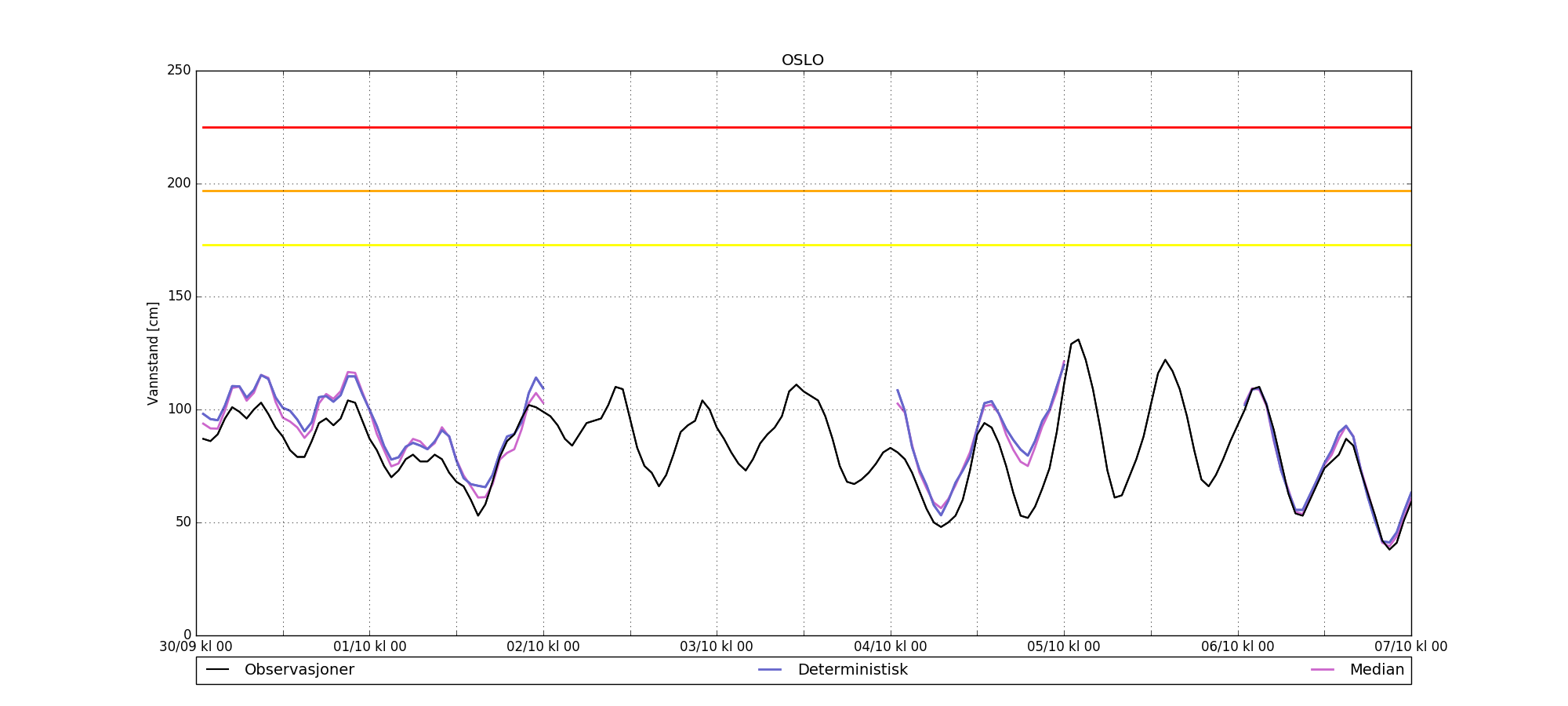
Task: Click the Median legend label
Action: (x=1376, y=670)
